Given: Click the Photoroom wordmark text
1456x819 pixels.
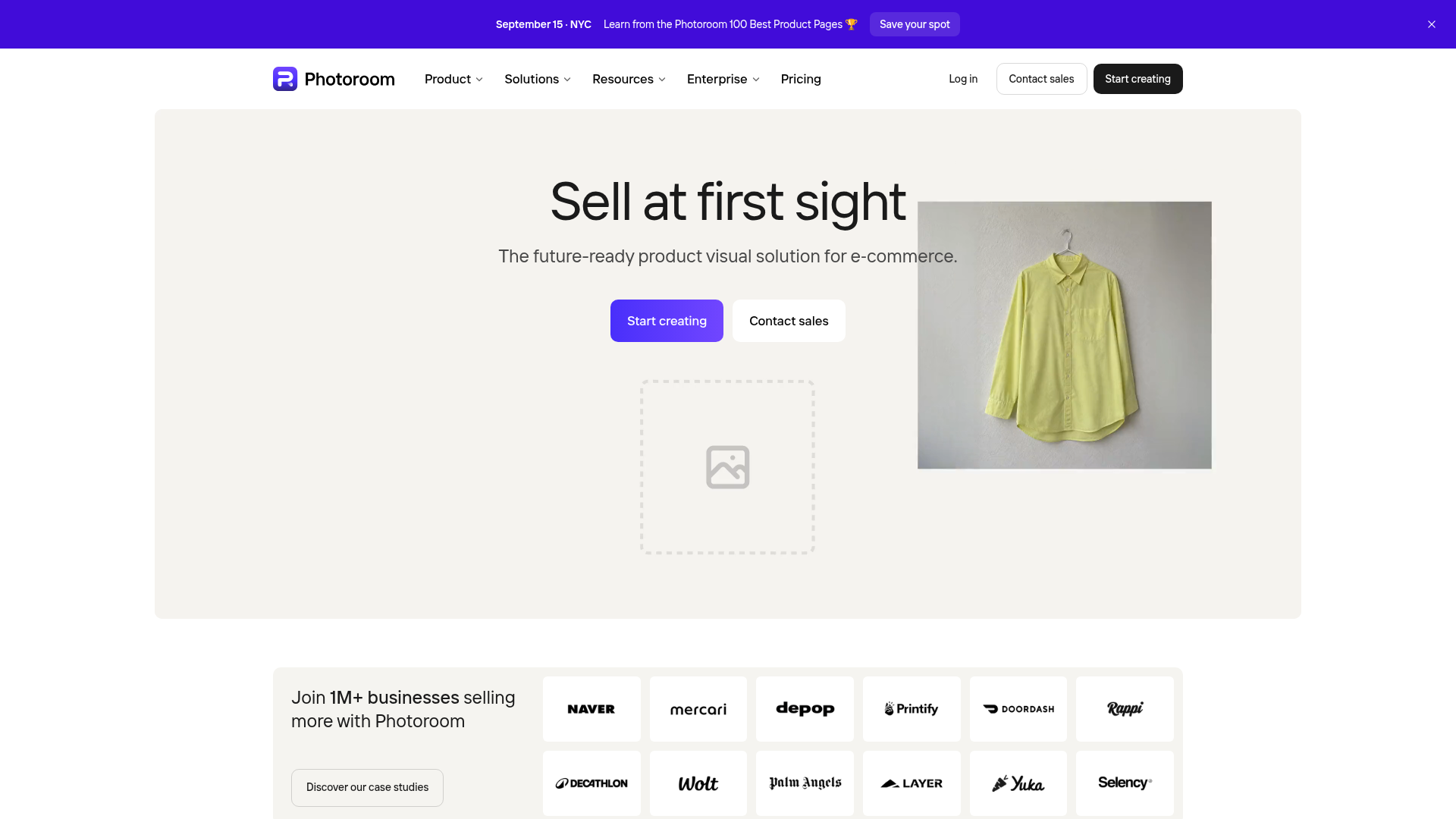Looking at the screenshot, I should point(350,79).
